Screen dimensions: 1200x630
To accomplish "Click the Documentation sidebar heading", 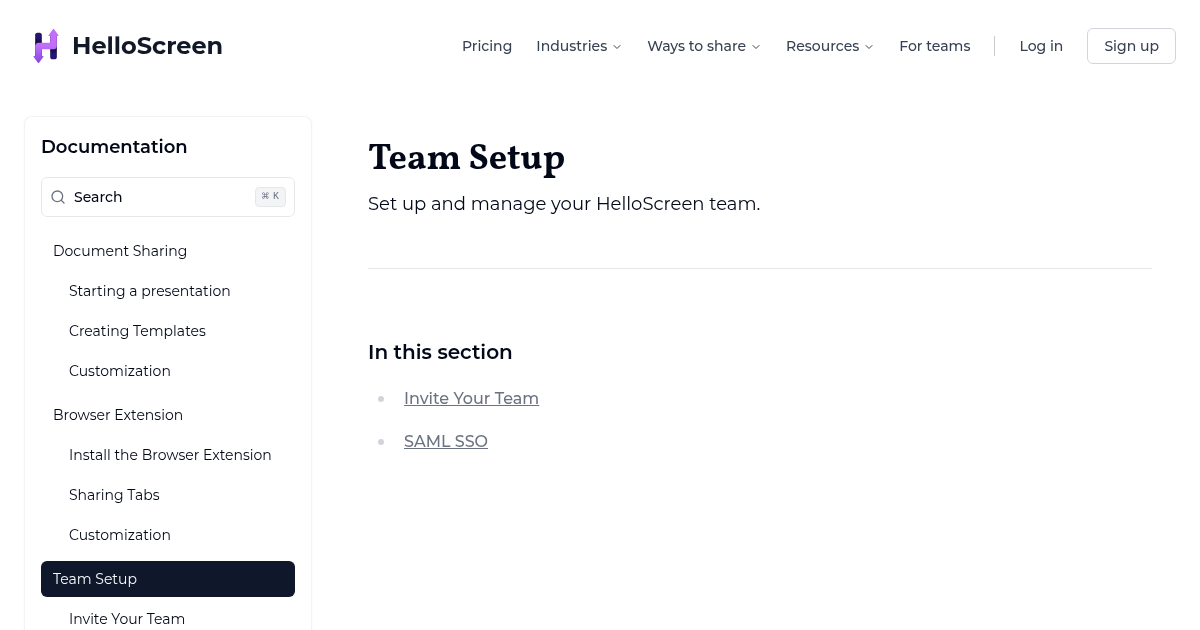I will 114,147.
